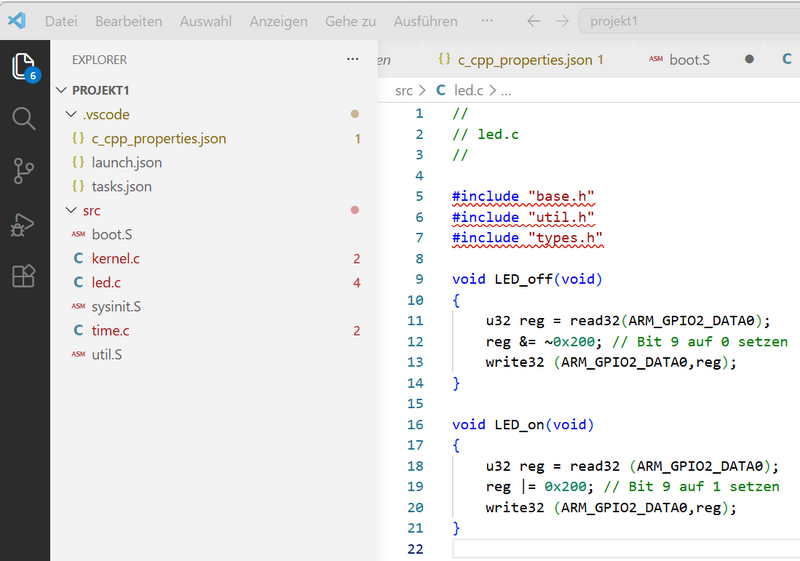Click led.c in the breadcrumb path
Image resolution: width=800 pixels, height=561 pixels.
pyautogui.click(x=468, y=91)
